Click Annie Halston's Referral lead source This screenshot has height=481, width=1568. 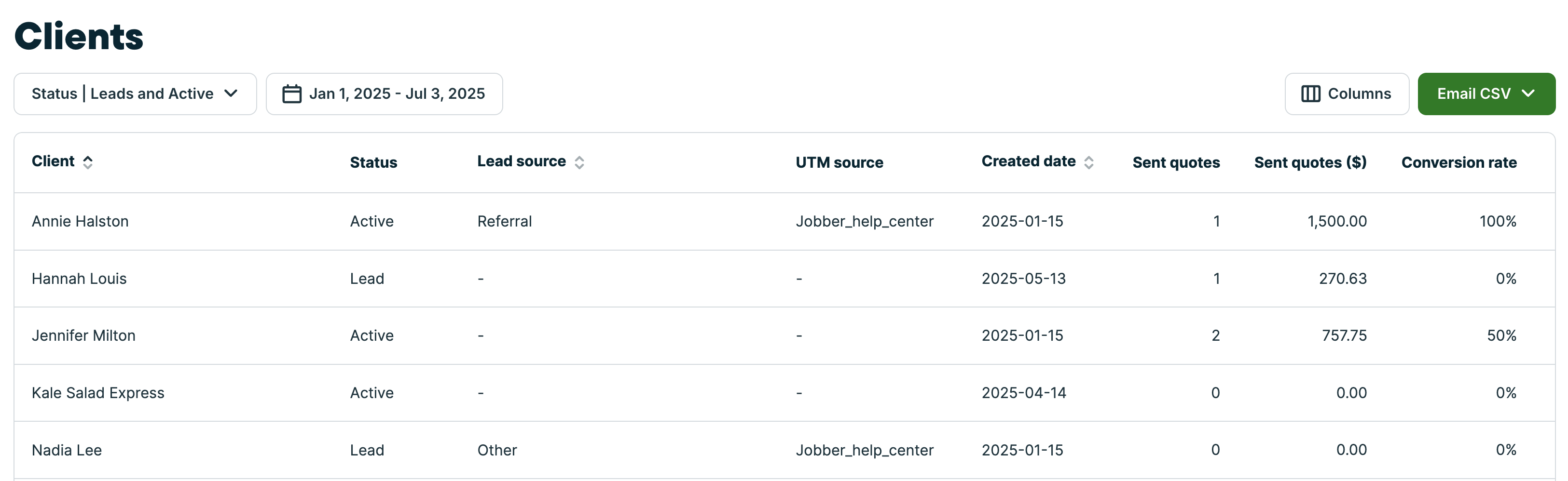tap(505, 221)
